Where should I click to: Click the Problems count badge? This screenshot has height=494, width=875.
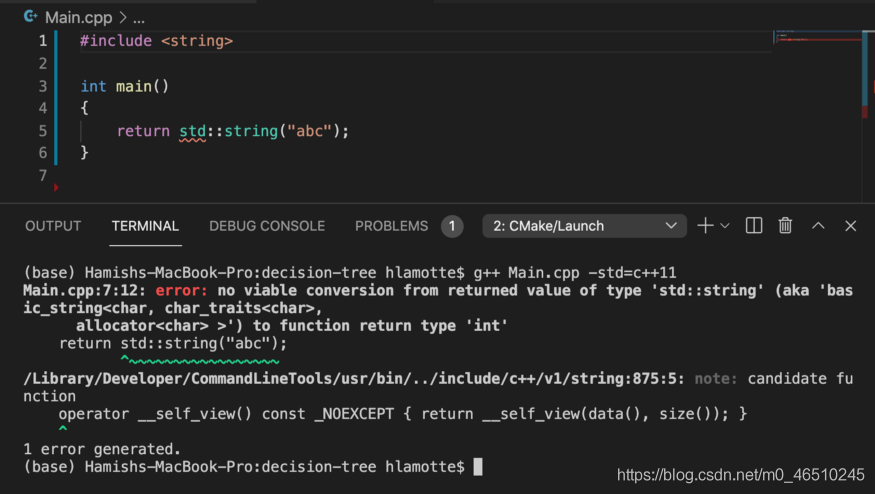(x=452, y=226)
